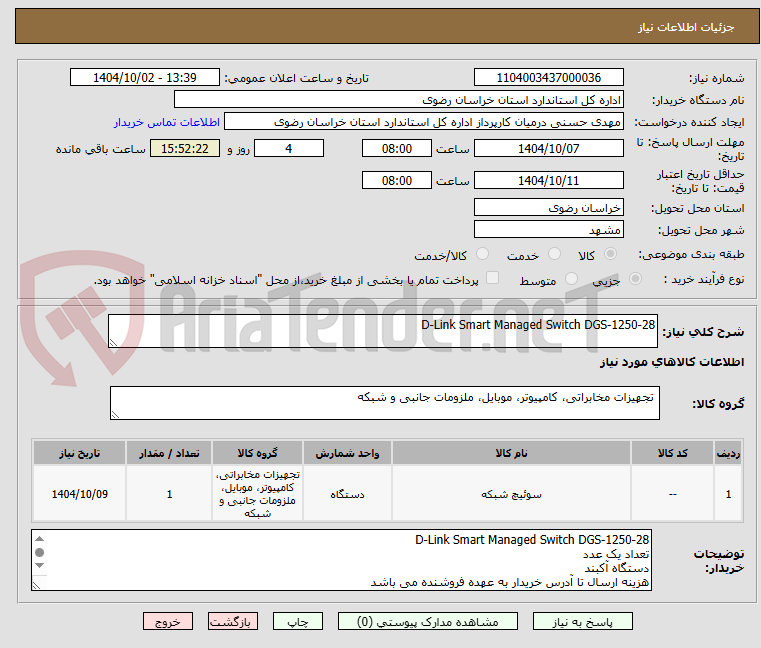The width and height of the screenshot is (761, 648).
Task: Select the 'کالا' radio button
Action: pos(610,254)
